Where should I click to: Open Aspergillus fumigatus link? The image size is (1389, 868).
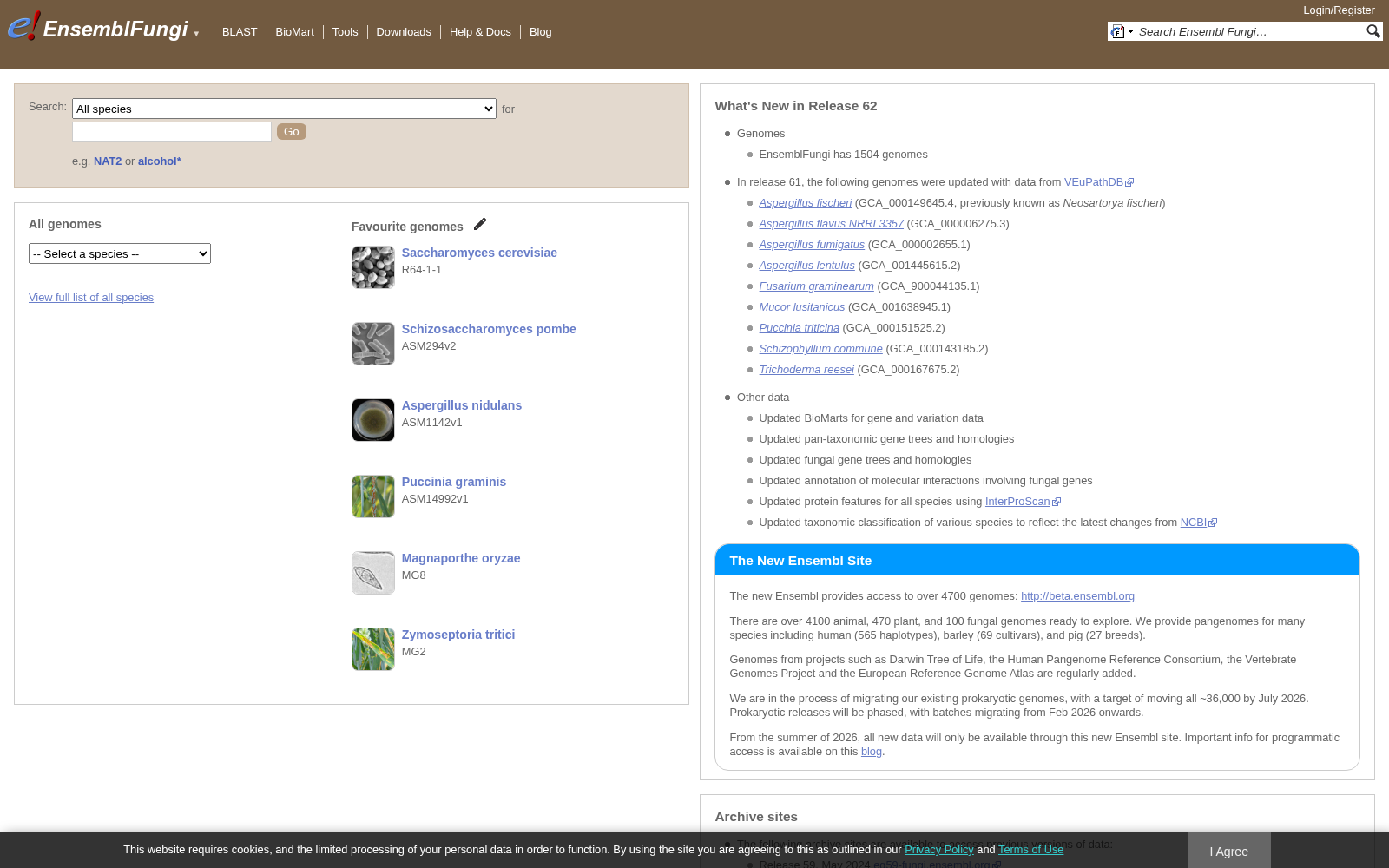(812, 245)
